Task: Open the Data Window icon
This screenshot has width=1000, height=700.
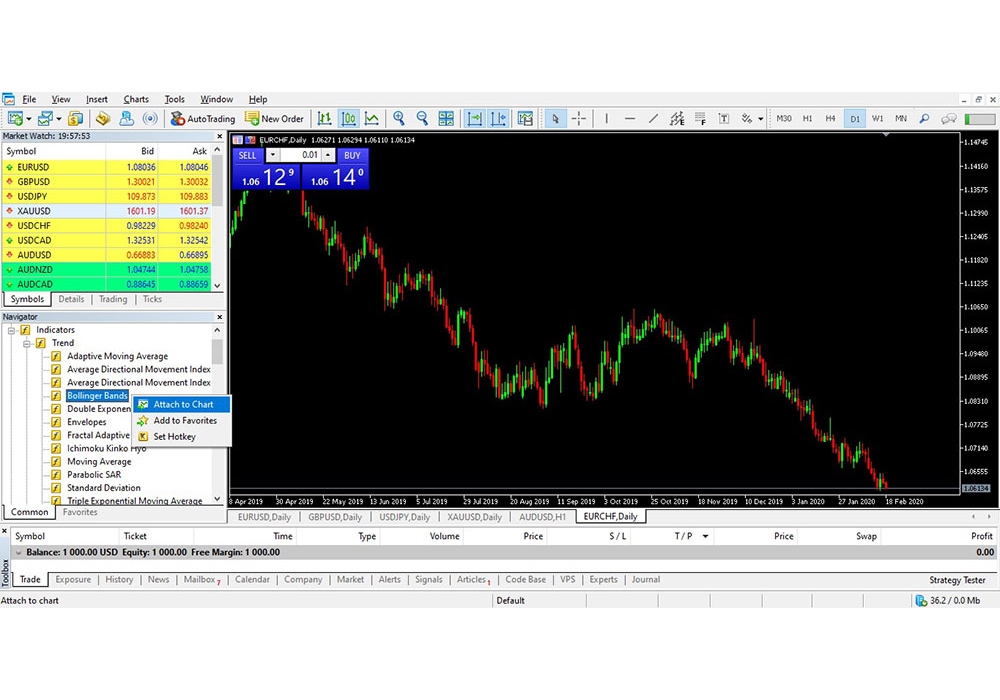Action: (x=103, y=119)
